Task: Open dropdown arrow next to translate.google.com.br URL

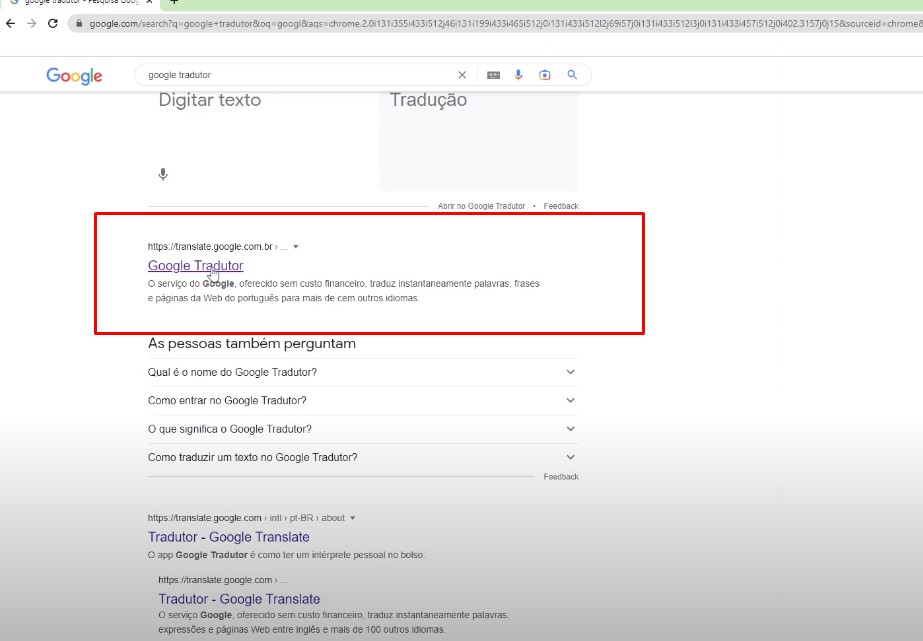Action: point(296,247)
